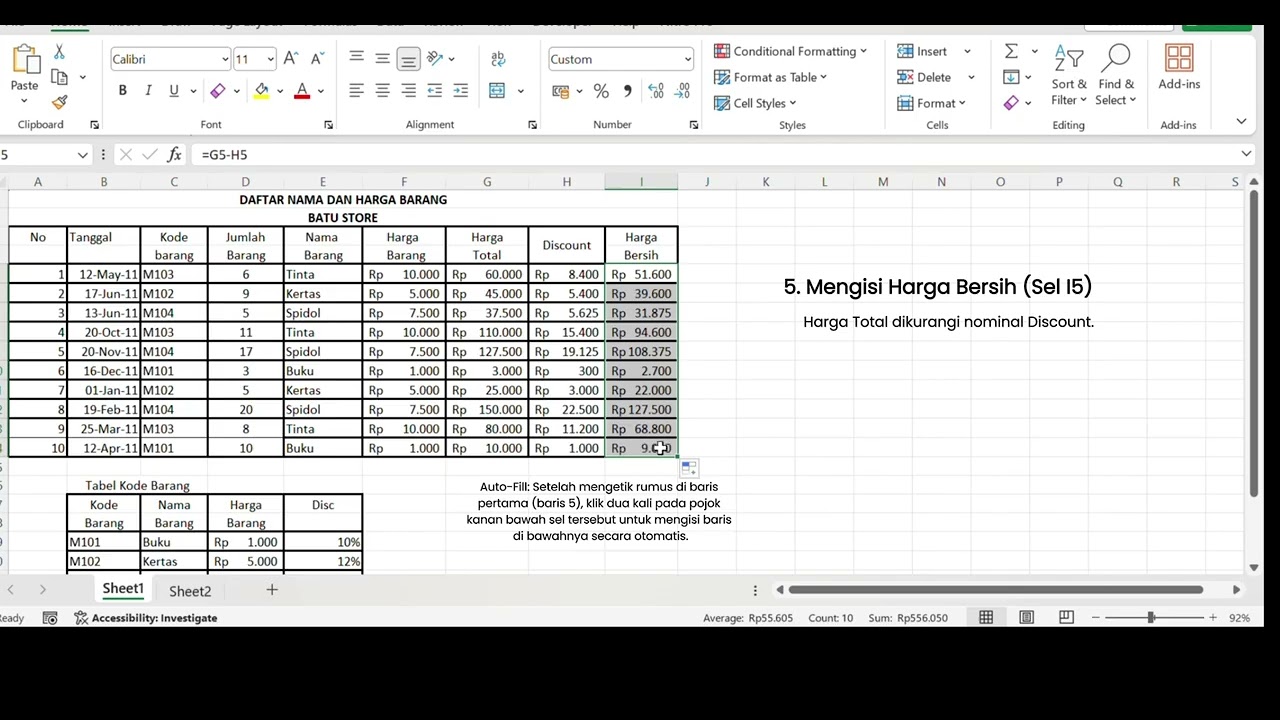1280x720 pixels.
Task: Click the Borders eraser icon
Action: click(217, 91)
